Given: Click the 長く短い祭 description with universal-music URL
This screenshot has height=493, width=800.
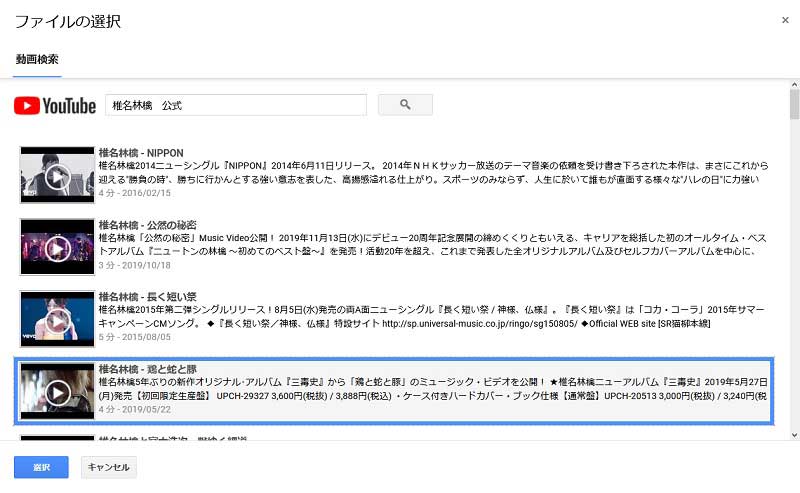Looking at the screenshot, I should pyautogui.click(x=432, y=316).
